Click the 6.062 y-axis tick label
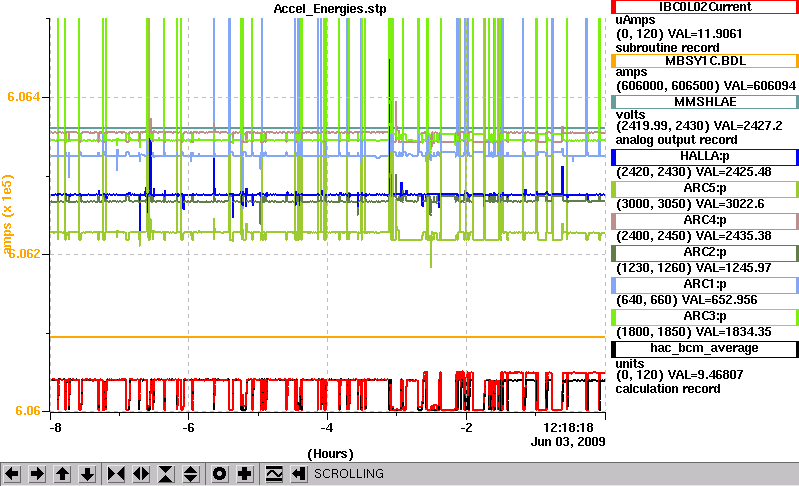 [x=23, y=254]
